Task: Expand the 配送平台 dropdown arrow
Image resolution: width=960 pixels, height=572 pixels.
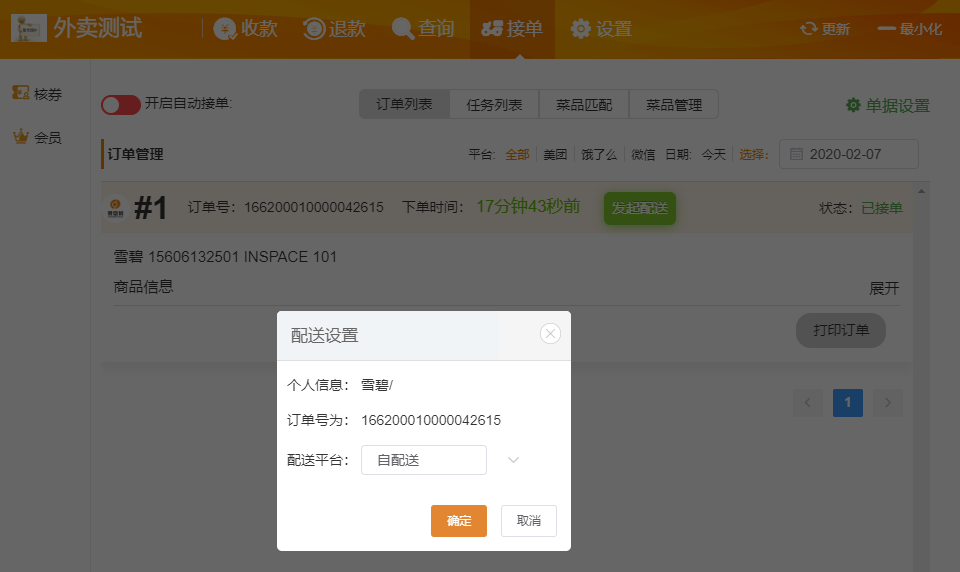Action: point(513,460)
